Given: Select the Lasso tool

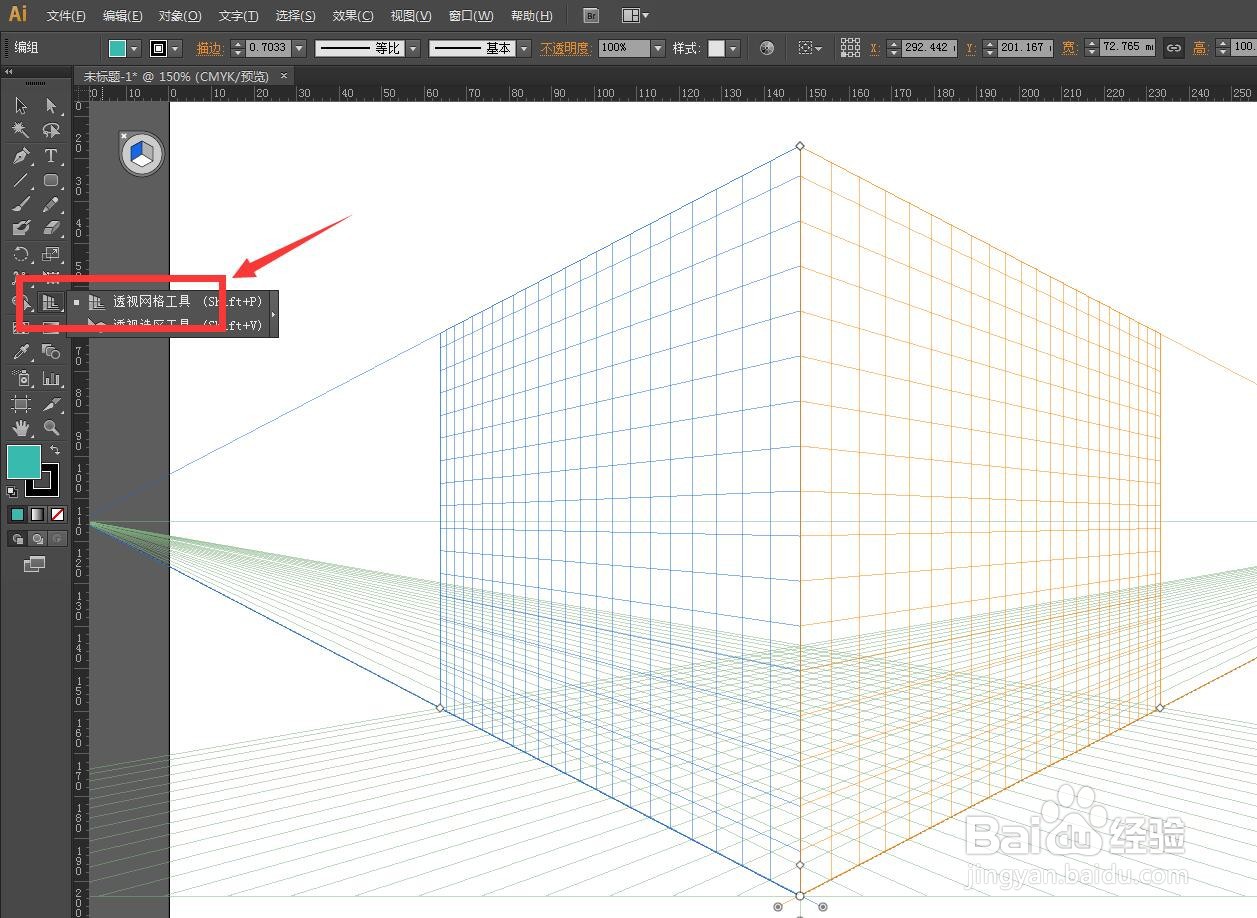Looking at the screenshot, I should 51,131.
